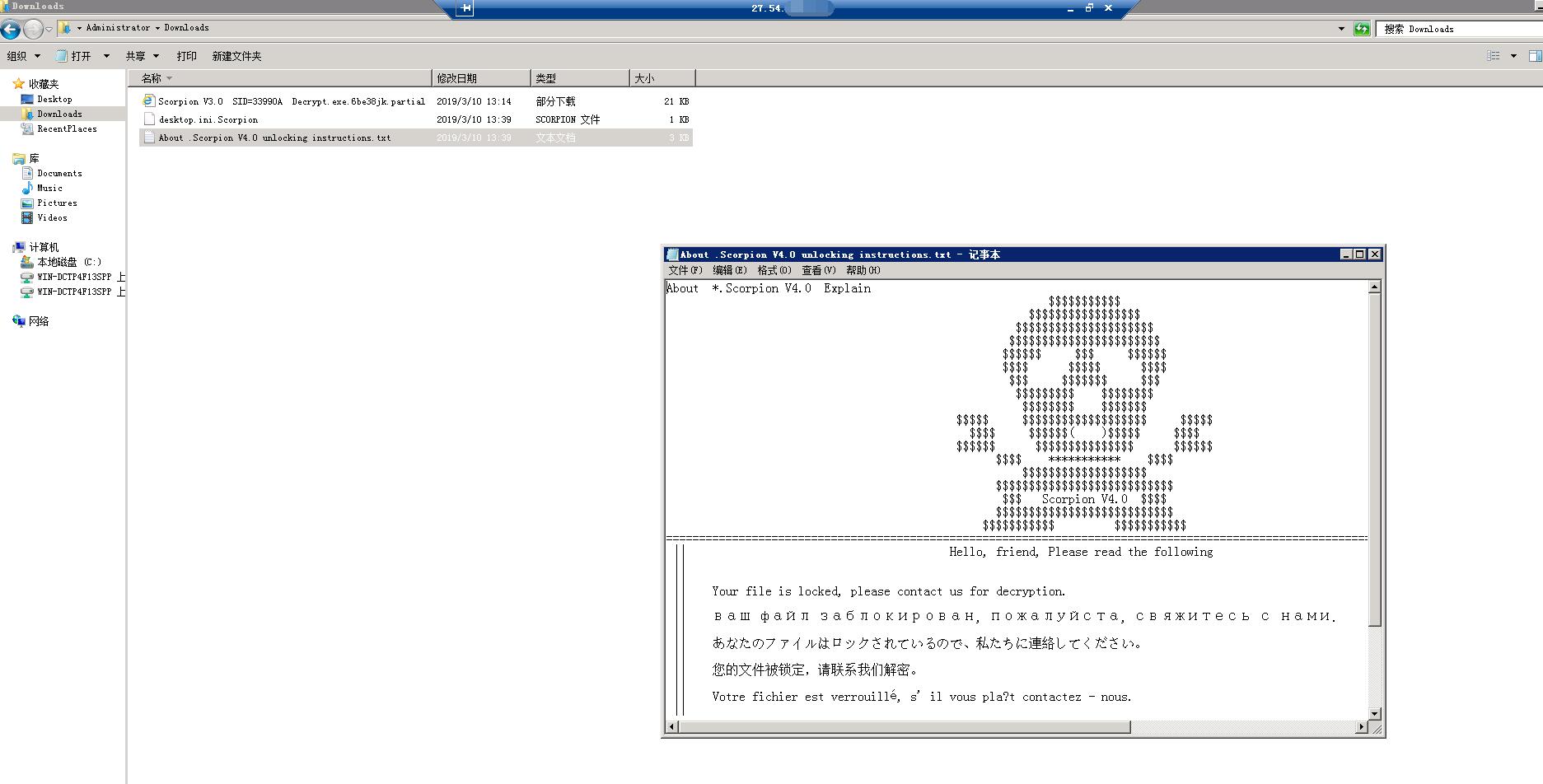Screen dimensions: 1543x784
Task: Open Desktop in the favorites sidebar
Action: (54, 99)
